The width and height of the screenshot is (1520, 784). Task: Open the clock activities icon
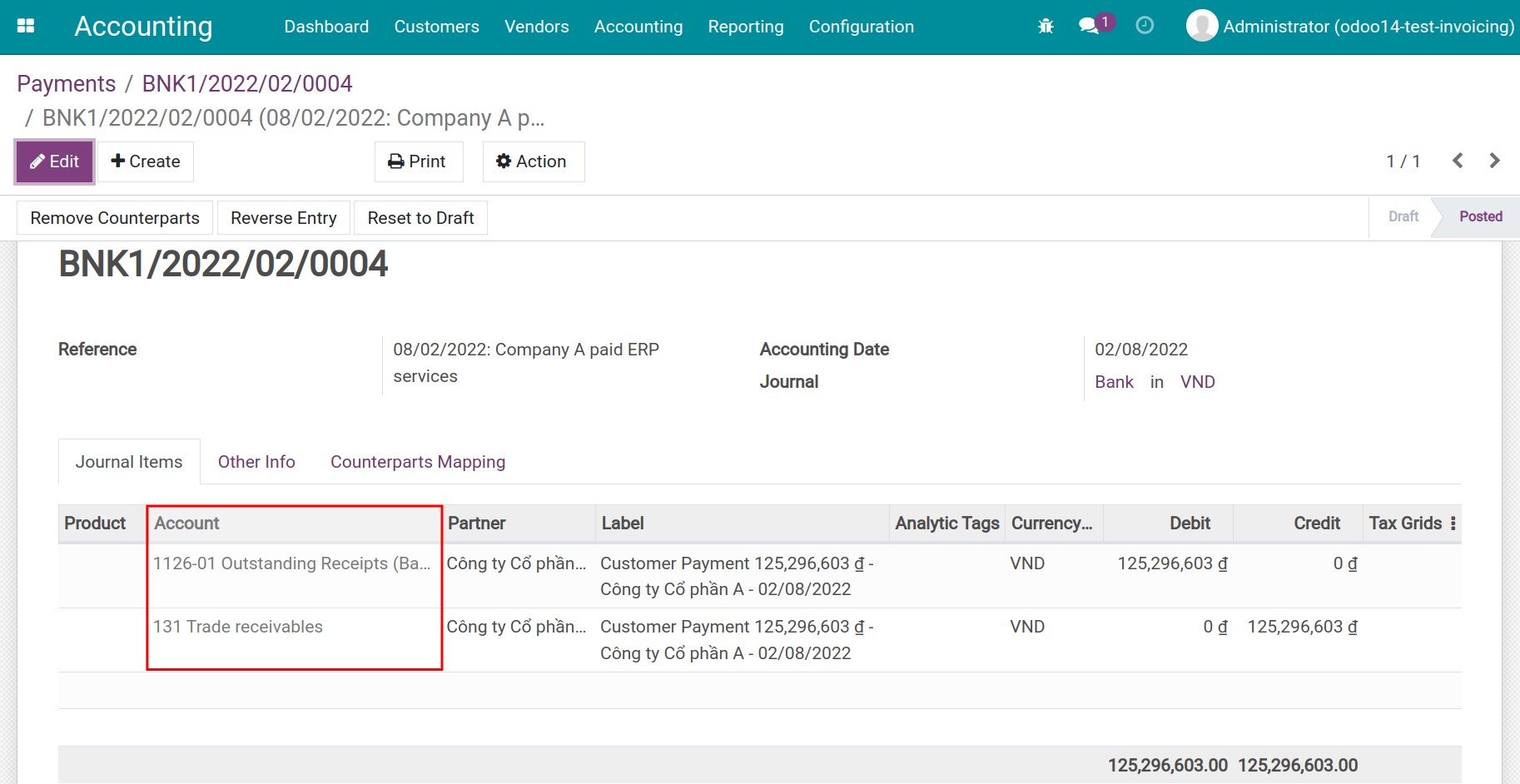1145,26
